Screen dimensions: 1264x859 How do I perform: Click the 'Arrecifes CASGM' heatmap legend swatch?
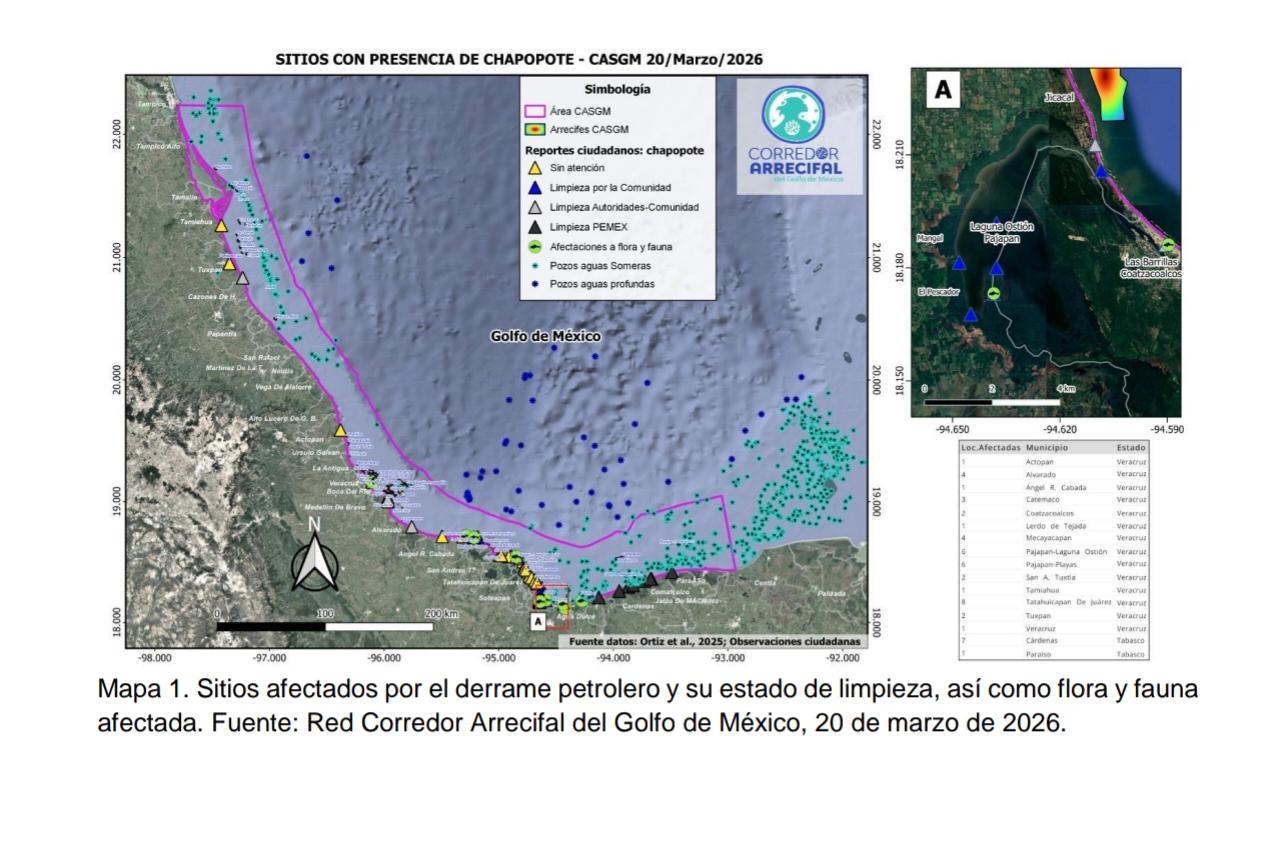tap(535, 130)
